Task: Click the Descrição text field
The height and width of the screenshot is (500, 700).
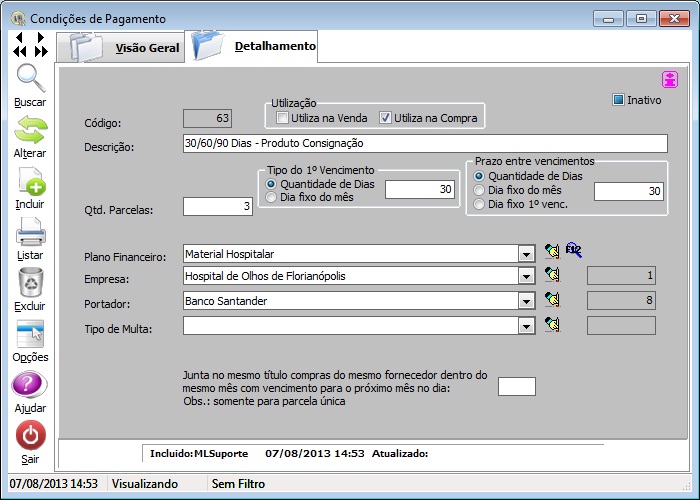Action: click(x=425, y=144)
